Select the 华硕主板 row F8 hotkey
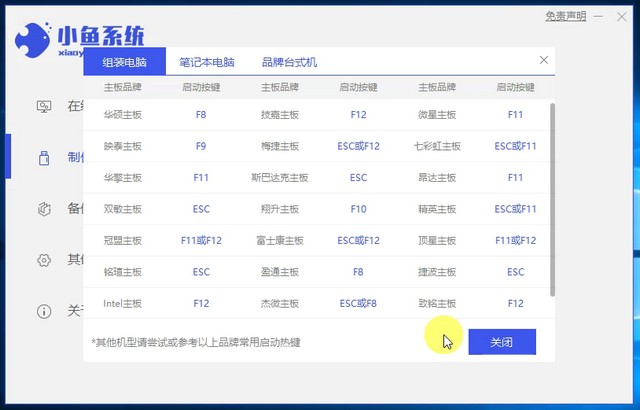Screen dimensions: 640x410 point(201,115)
